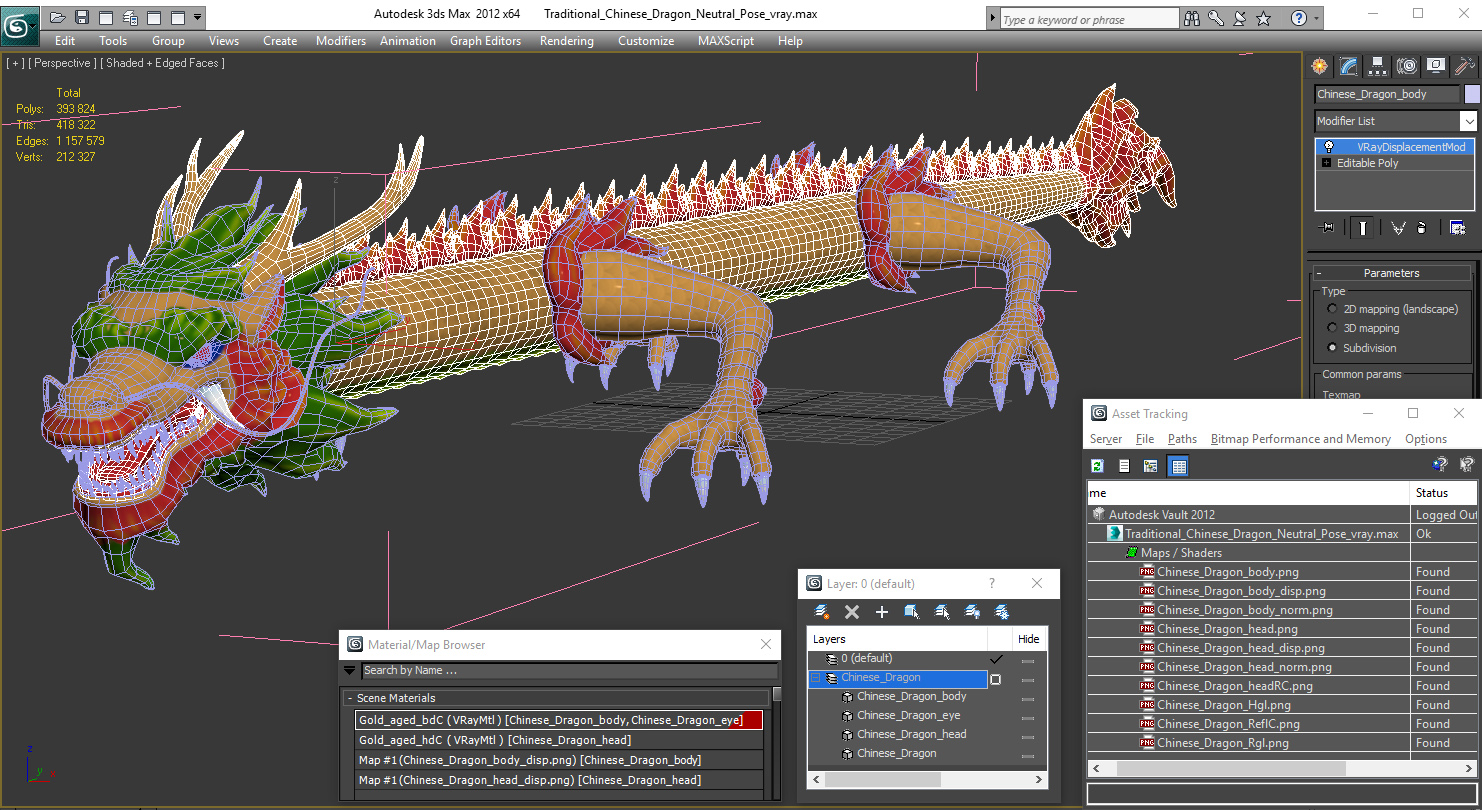This screenshot has width=1482, height=810.
Task: Collapse Maps / Shaders tree in Asset Tracking
Action: (x=1132, y=553)
